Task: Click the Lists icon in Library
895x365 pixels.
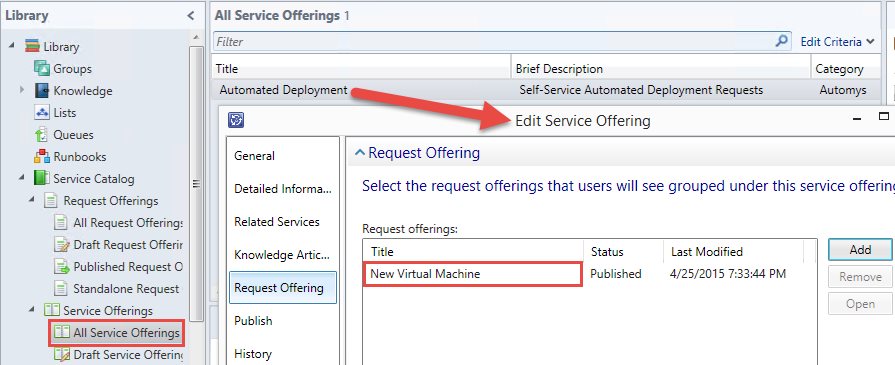Action: tap(42, 113)
